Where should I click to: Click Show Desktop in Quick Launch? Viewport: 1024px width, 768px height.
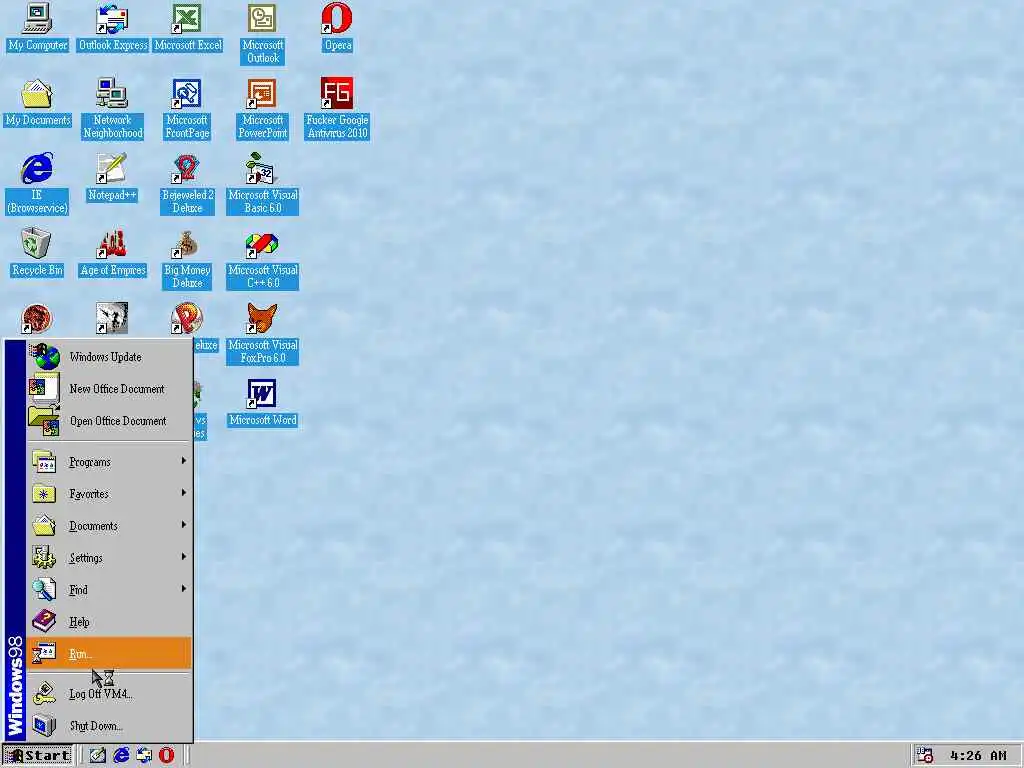(x=97, y=756)
